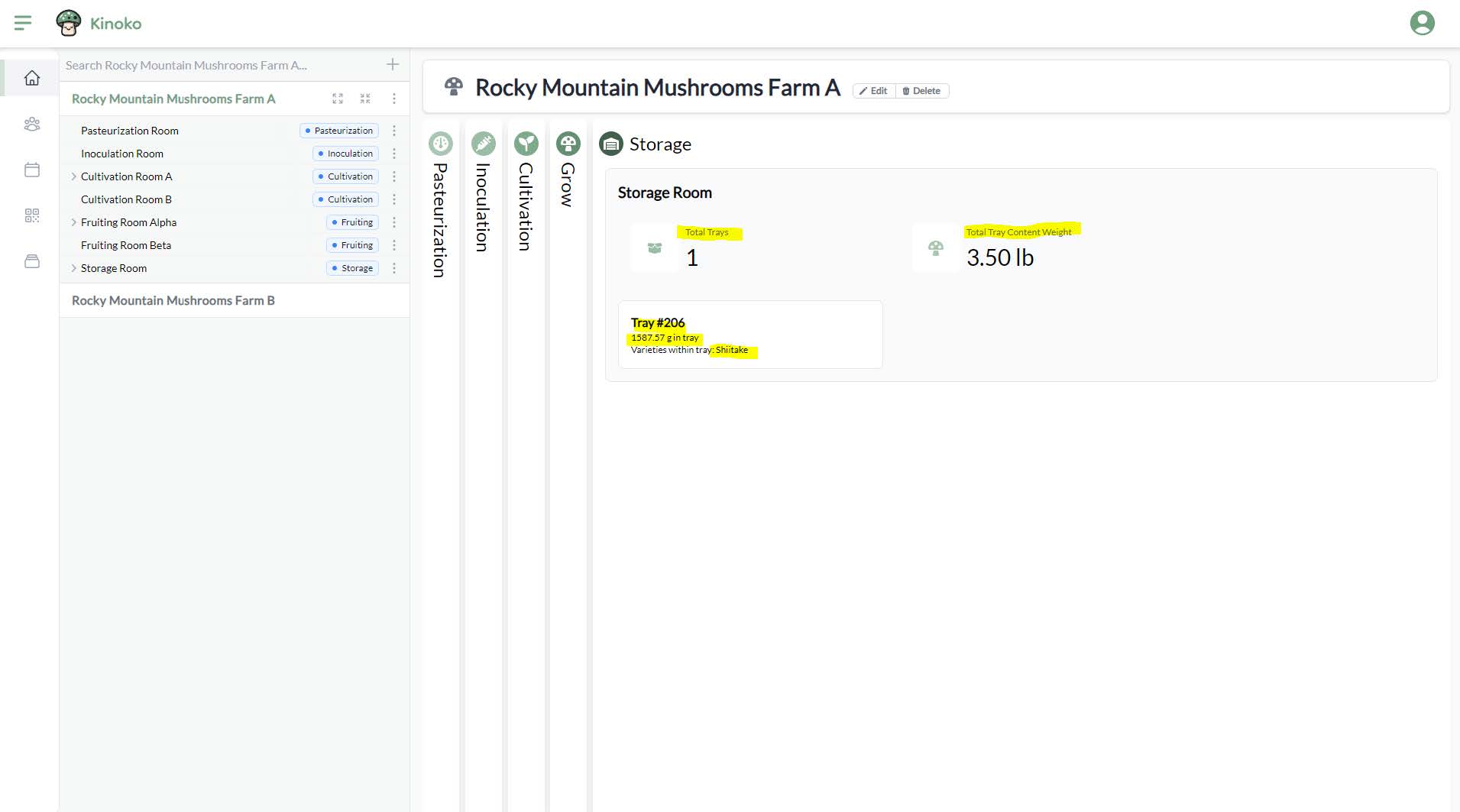Click the Delete farm button
This screenshot has width=1460, height=812.
click(921, 91)
